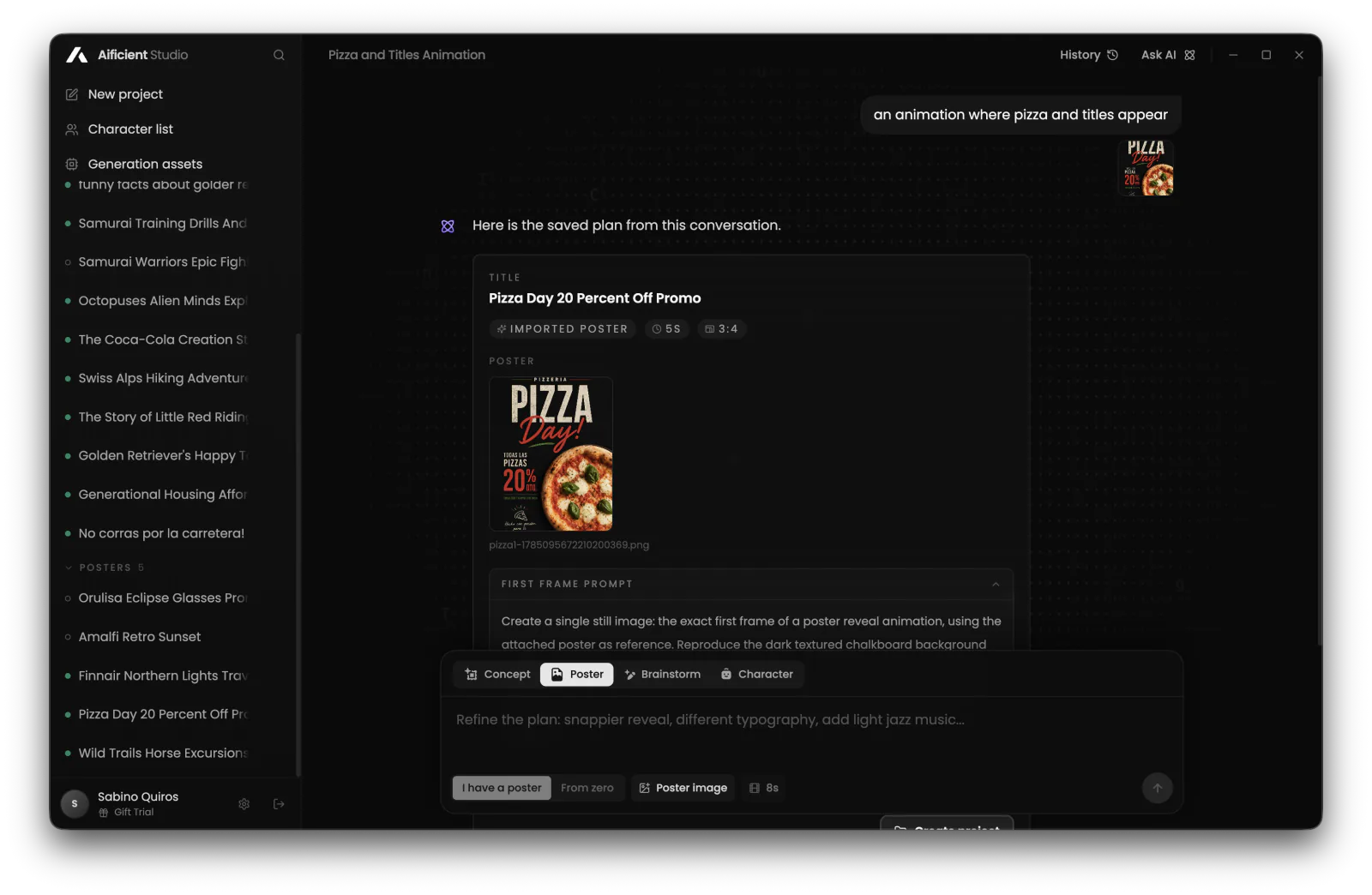Click the search icon in the sidebar header
This screenshot has width=1372, height=895.
click(279, 55)
